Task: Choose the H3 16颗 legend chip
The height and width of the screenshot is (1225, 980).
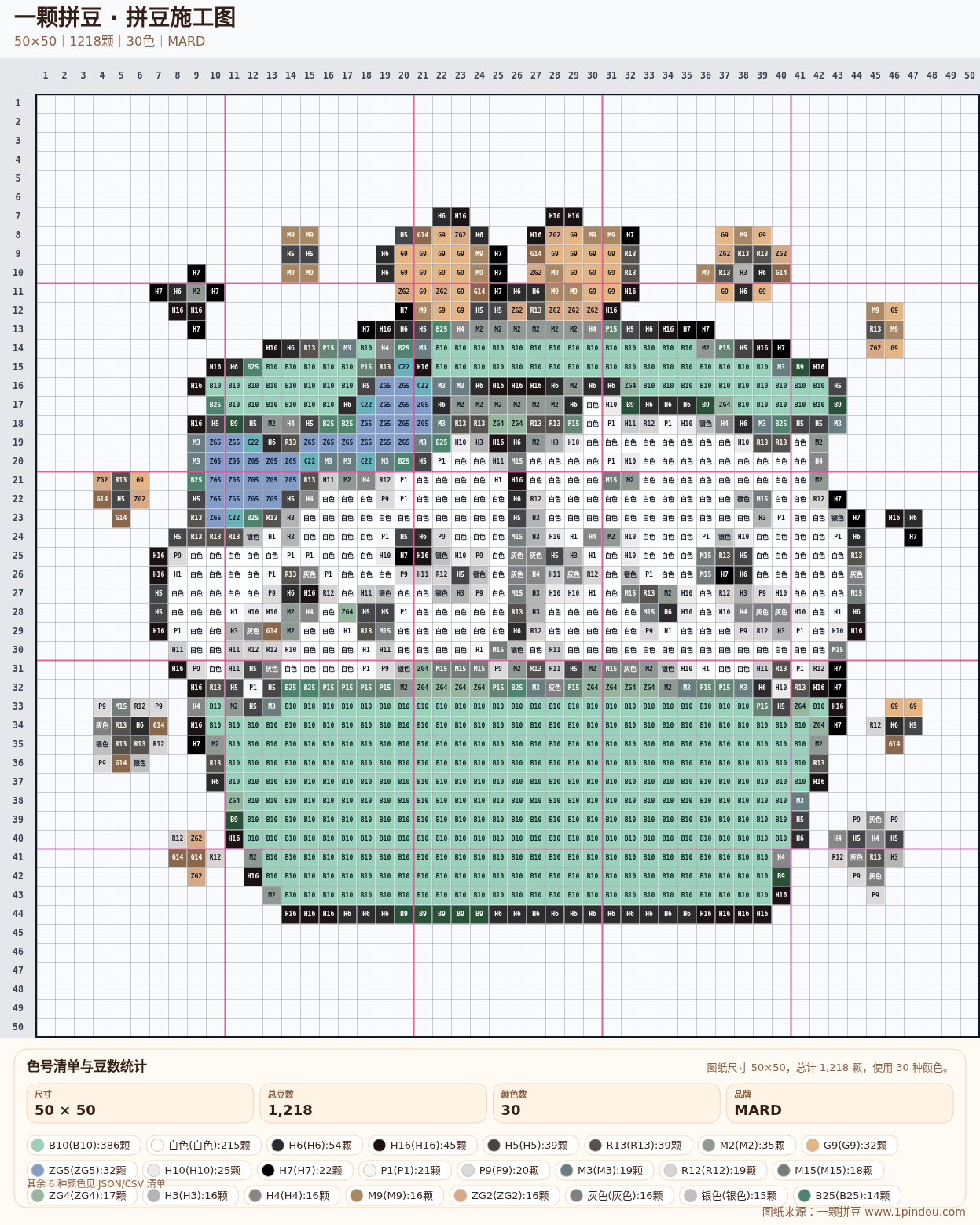Action: [191, 1196]
